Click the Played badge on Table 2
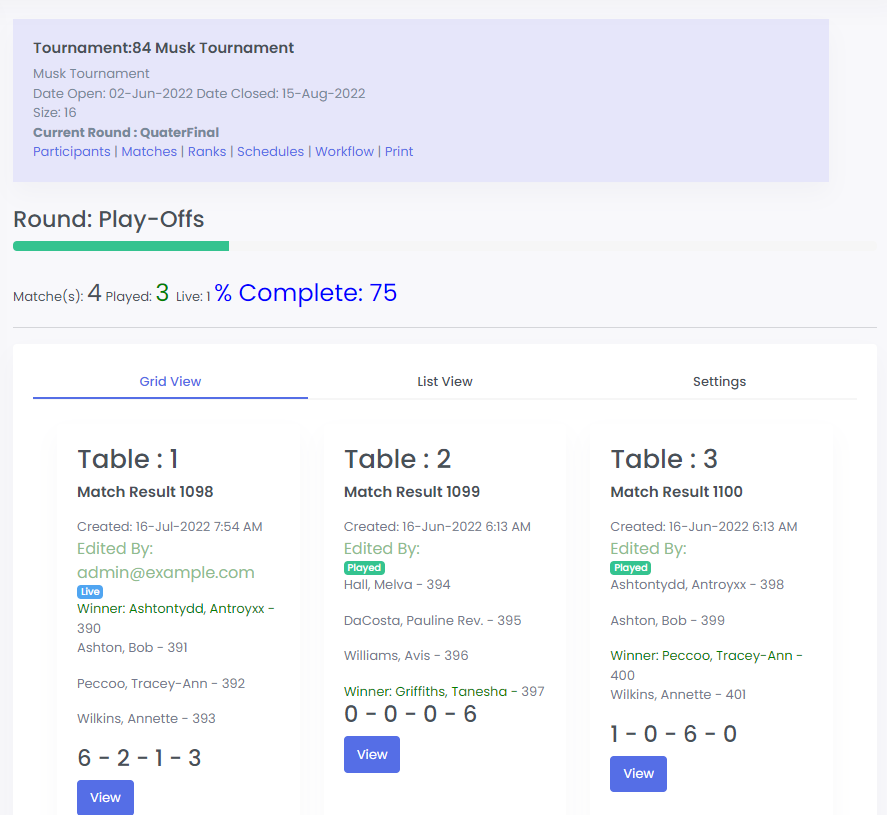Viewport: 887px width, 815px height. pos(365,568)
